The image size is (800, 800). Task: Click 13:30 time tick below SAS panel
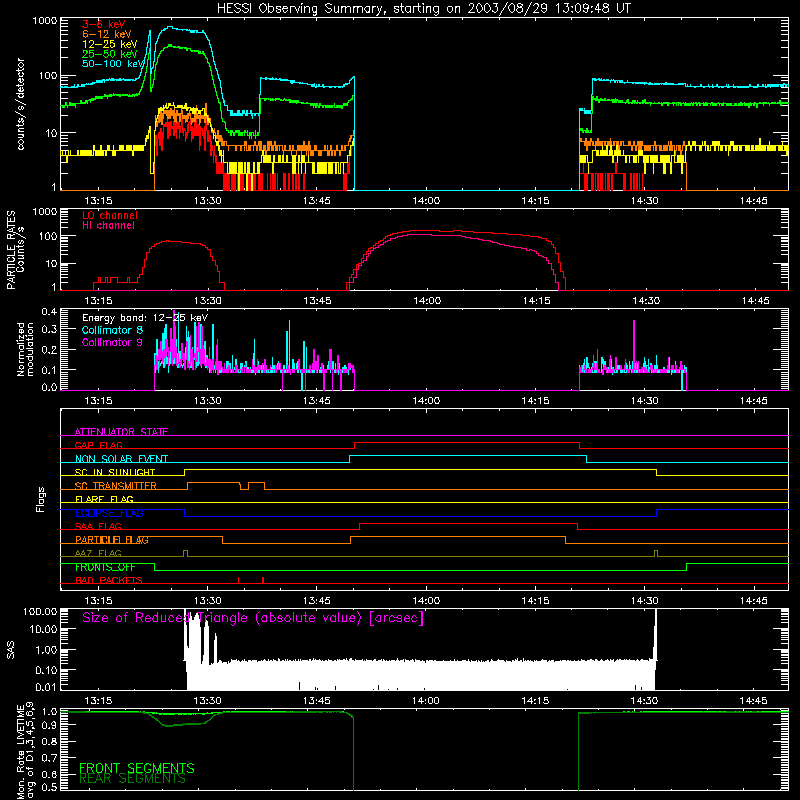pos(208,701)
